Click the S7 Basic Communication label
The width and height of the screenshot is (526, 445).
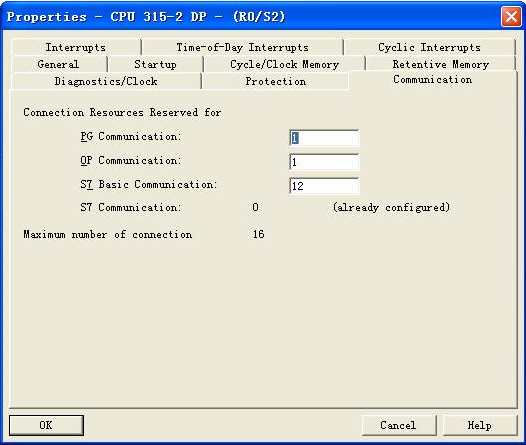coord(149,184)
